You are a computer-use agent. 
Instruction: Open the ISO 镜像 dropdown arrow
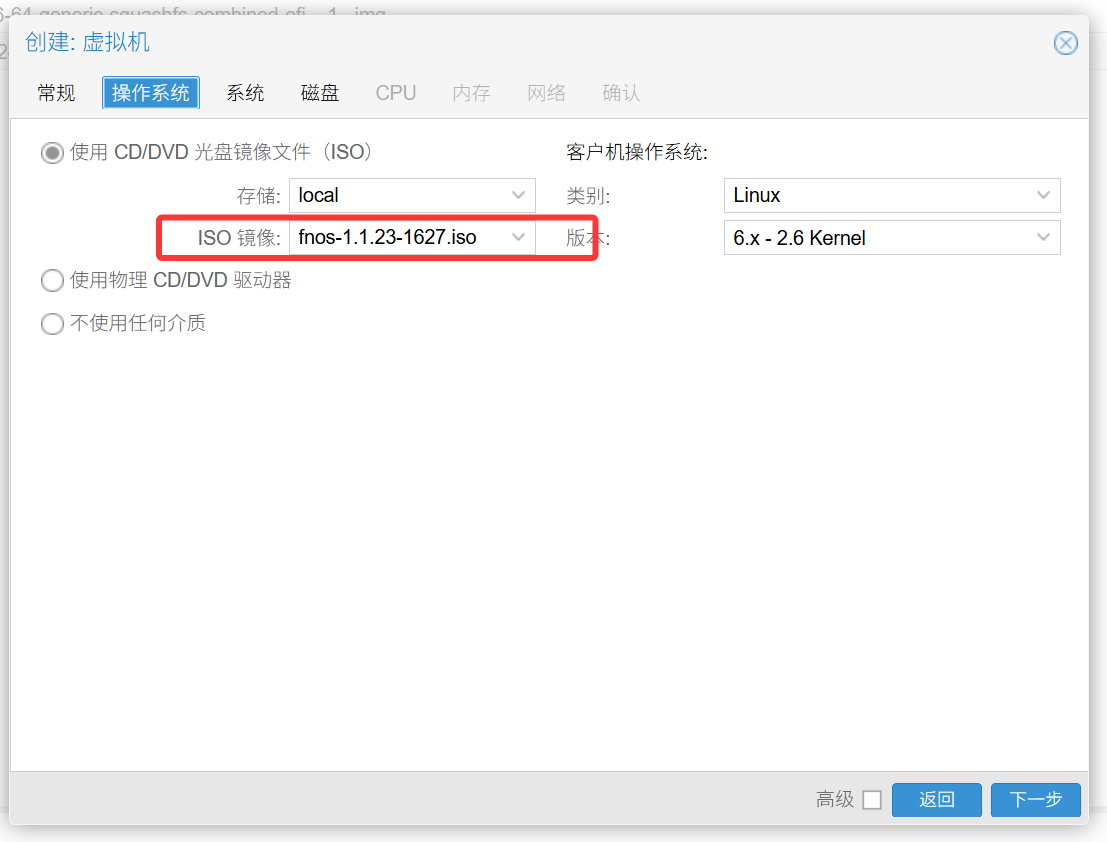tap(518, 238)
